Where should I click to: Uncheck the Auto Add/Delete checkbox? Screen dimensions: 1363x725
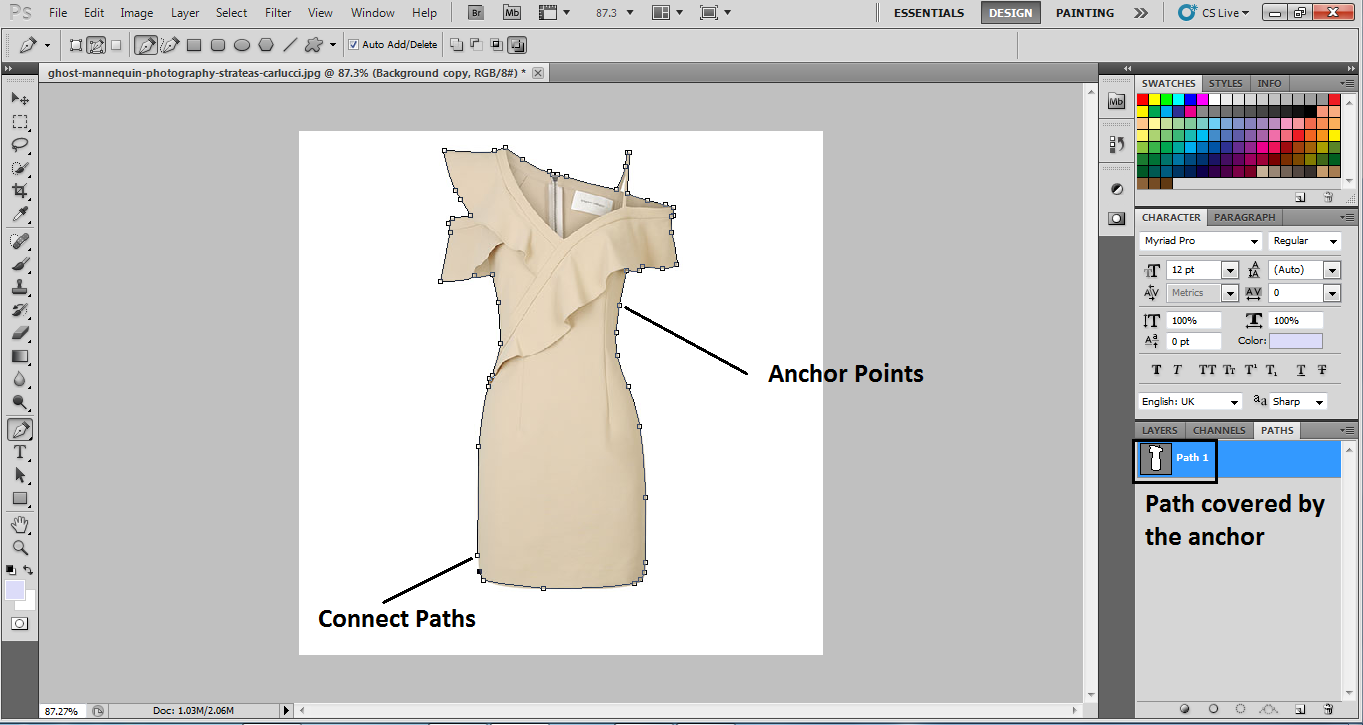pos(354,45)
